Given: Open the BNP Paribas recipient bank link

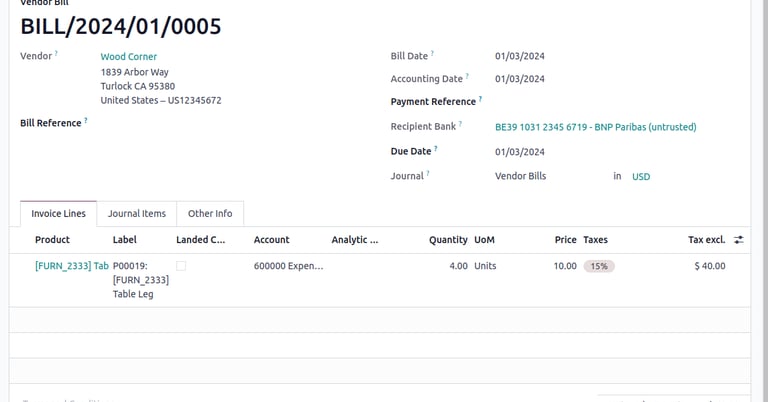Looking at the screenshot, I should point(595,128).
